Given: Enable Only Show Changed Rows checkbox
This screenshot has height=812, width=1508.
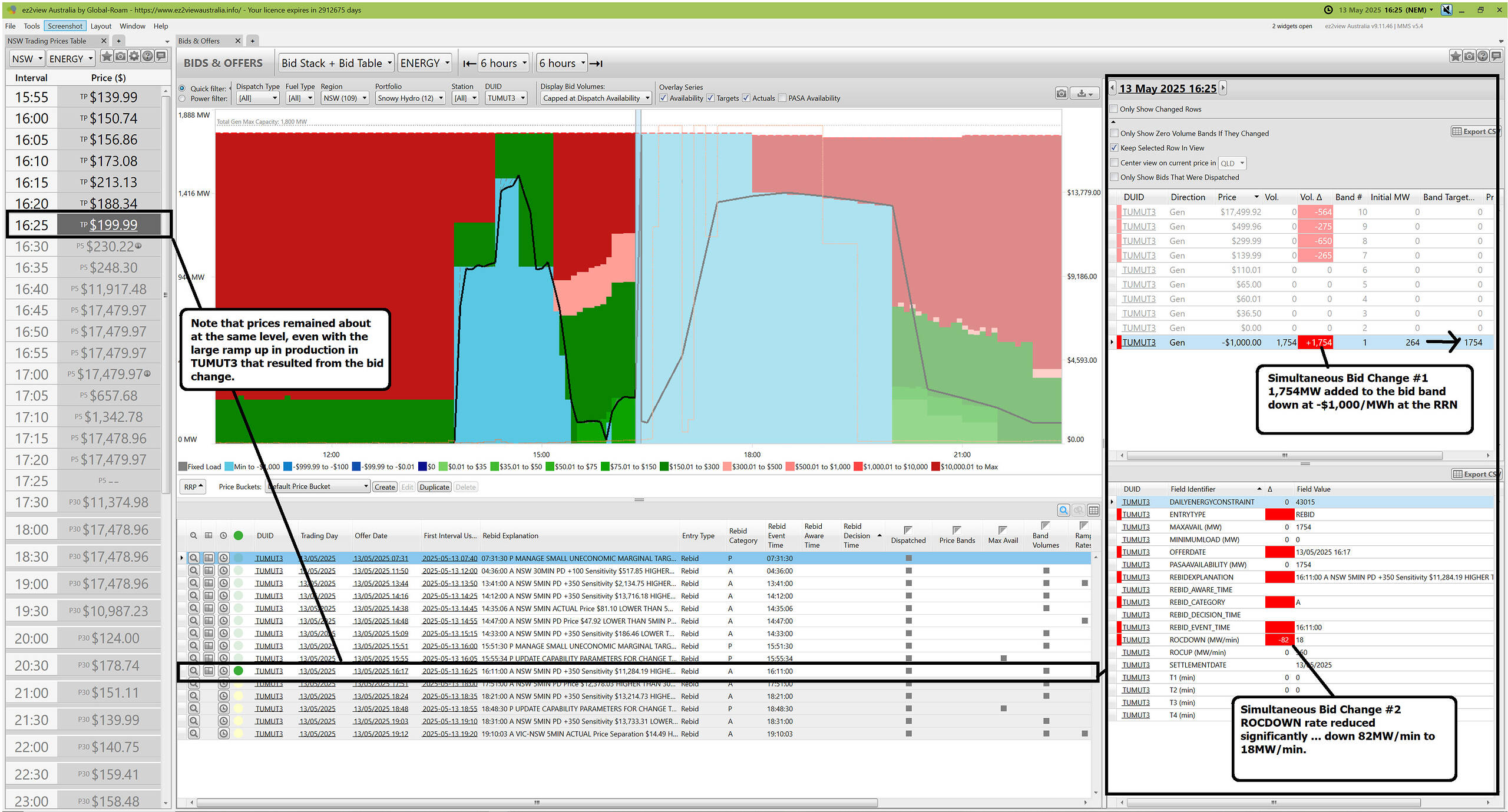Looking at the screenshot, I should (x=1114, y=109).
